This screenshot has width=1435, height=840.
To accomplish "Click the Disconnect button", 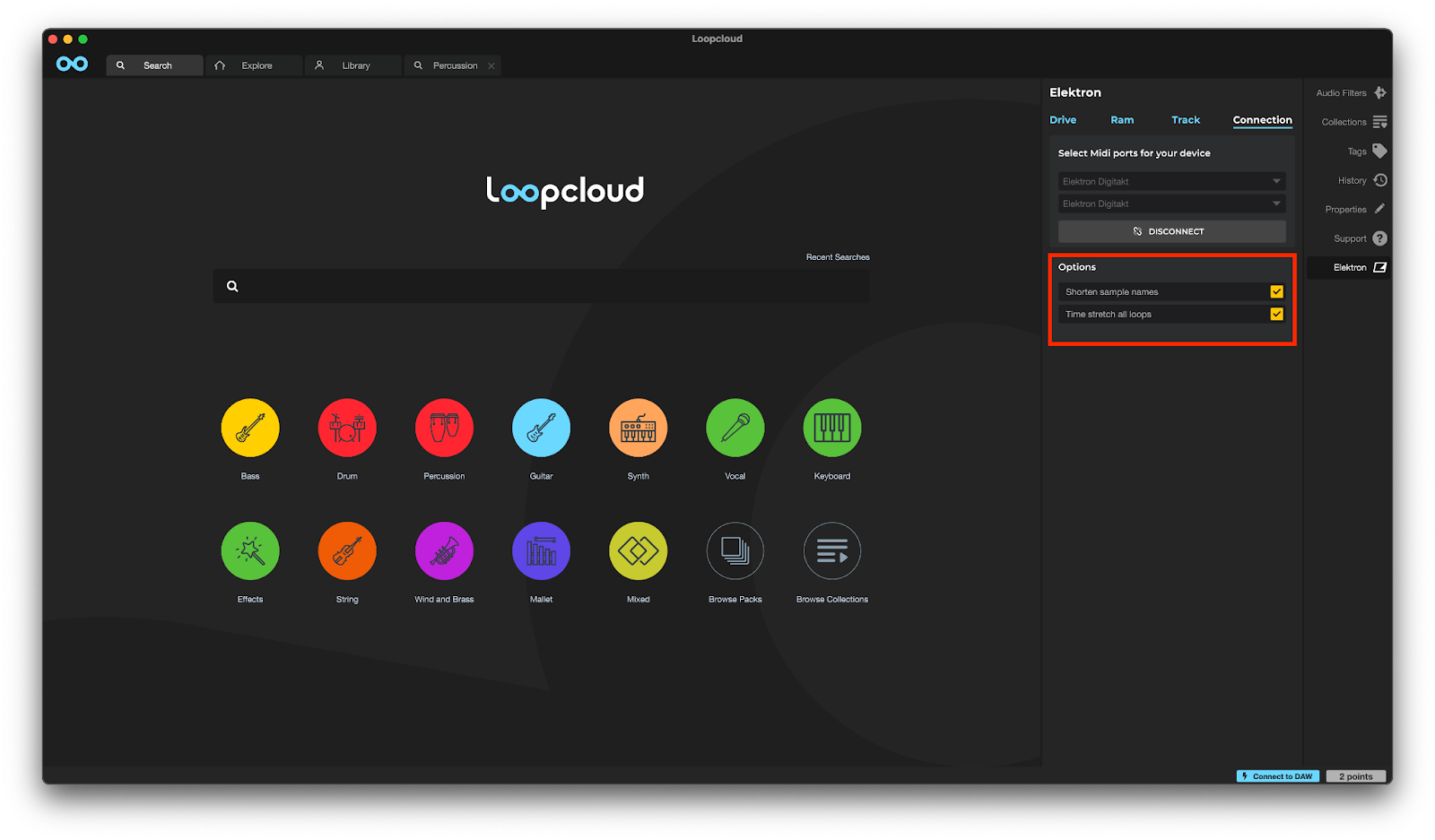I will point(1171,231).
